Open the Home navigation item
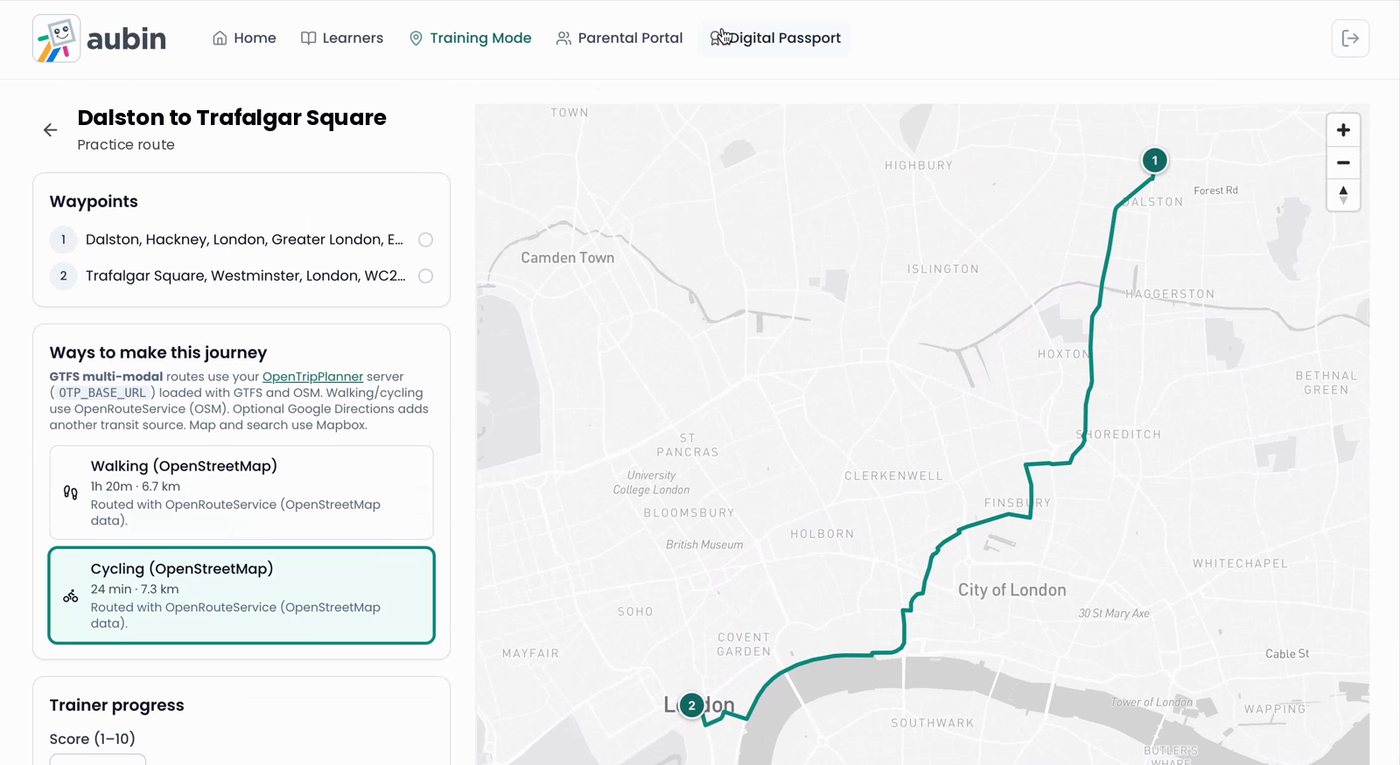The height and width of the screenshot is (765, 1400). tap(244, 38)
